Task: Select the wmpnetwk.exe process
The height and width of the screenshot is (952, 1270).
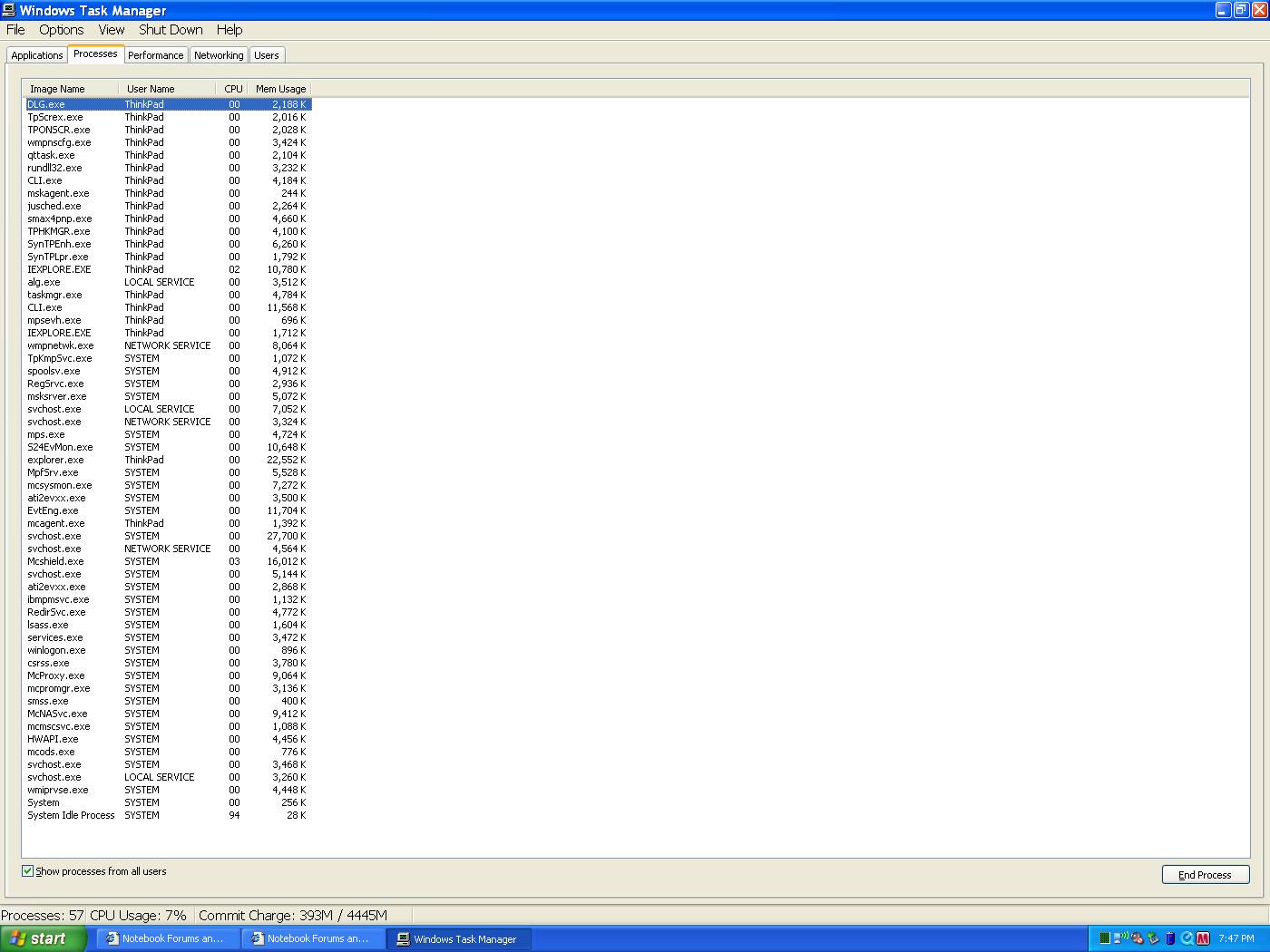Action: 169,345
